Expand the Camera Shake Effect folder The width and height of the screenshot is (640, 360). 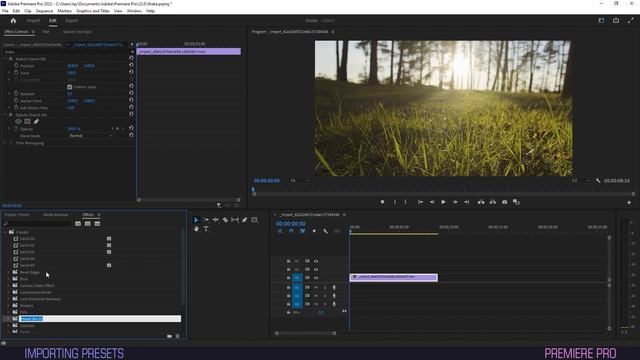pyautogui.click(x=9, y=286)
